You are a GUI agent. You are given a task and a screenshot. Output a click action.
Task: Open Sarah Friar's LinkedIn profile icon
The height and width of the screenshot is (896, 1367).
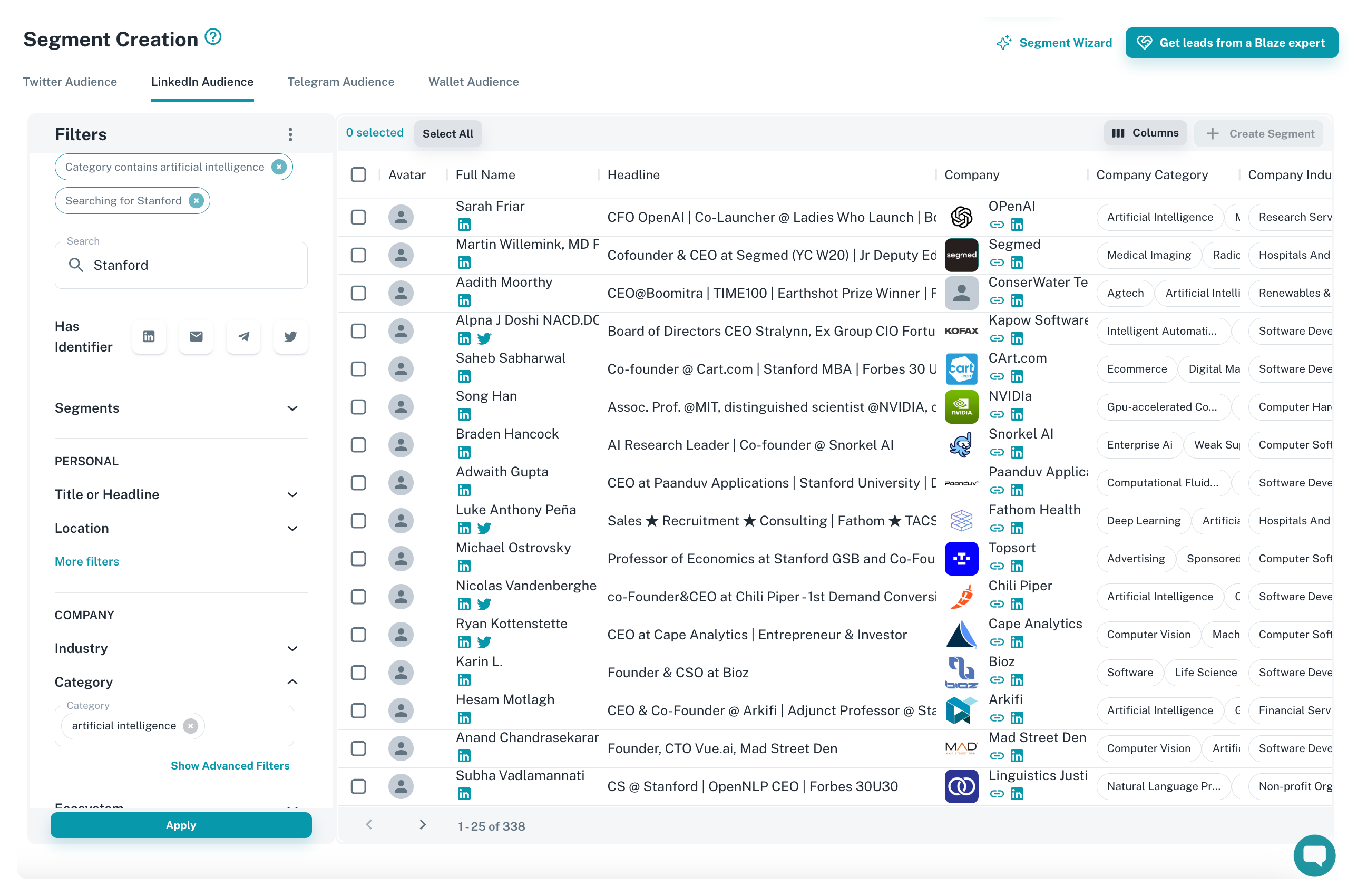[x=464, y=225]
